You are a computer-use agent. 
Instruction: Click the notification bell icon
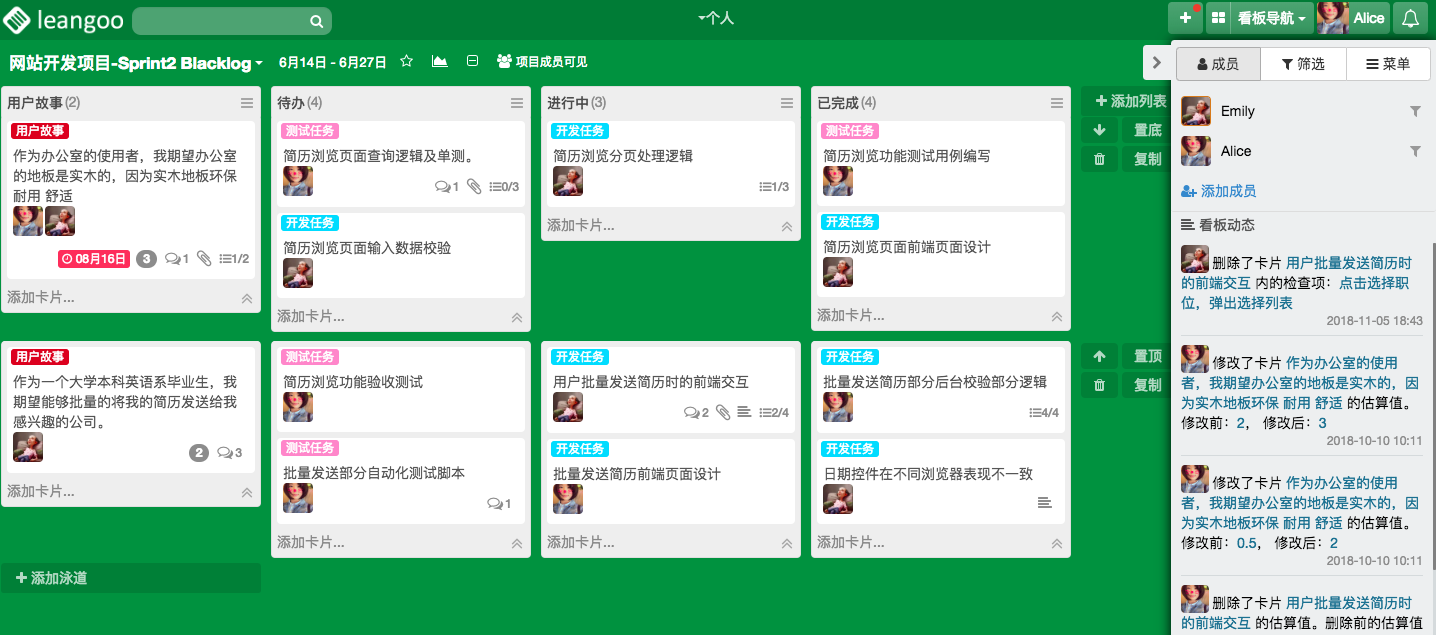click(1410, 18)
